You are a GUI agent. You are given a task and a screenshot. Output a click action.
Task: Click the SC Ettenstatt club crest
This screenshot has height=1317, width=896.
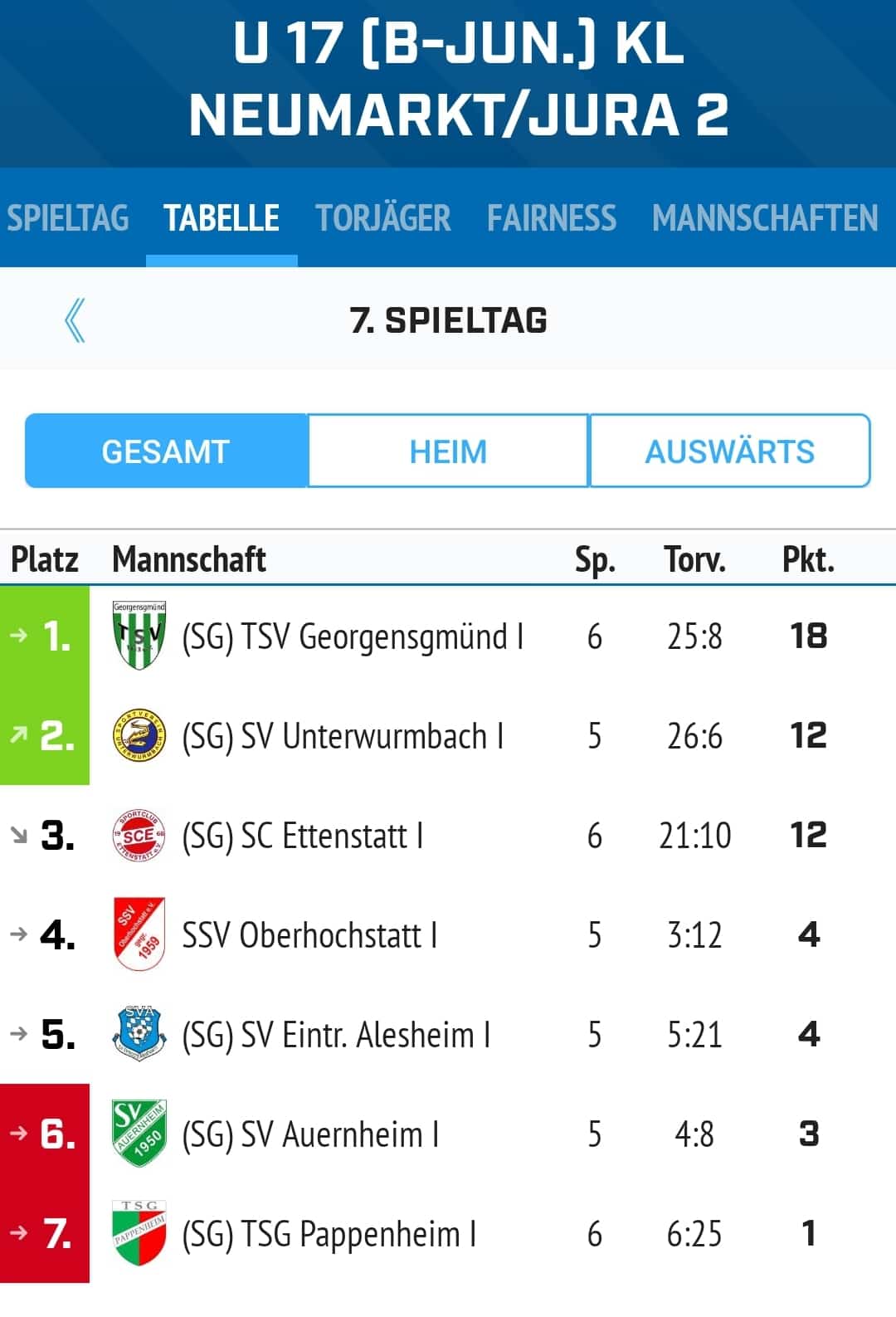point(139,835)
